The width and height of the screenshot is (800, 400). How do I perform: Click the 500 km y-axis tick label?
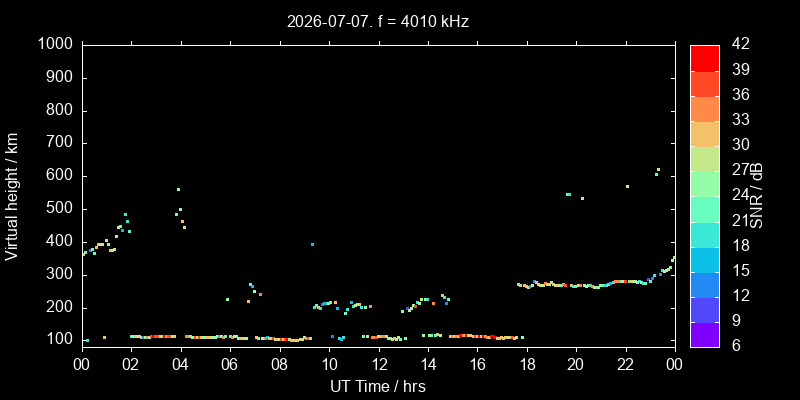(61, 209)
